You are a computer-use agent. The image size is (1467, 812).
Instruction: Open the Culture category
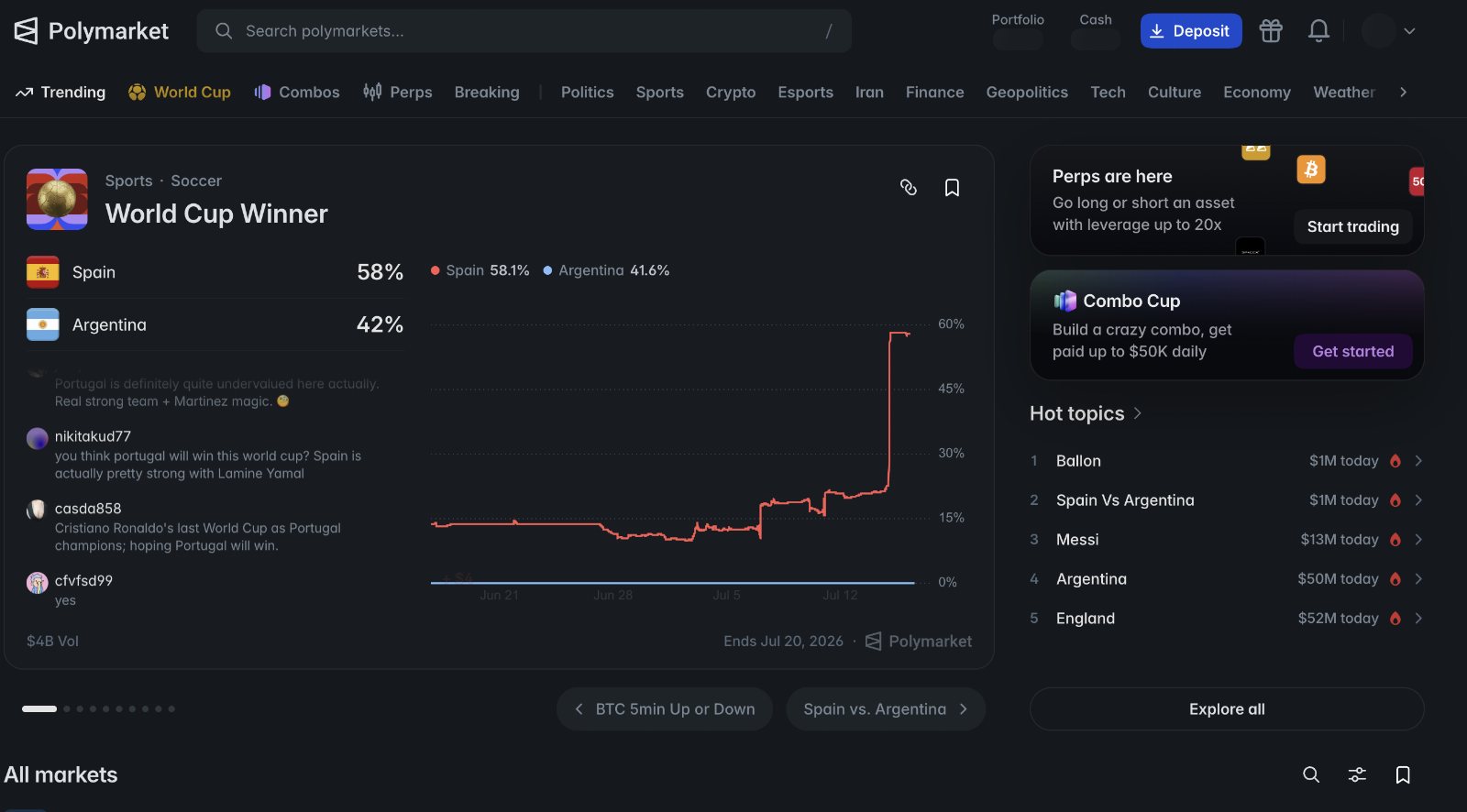click(x=1175, y=93)
